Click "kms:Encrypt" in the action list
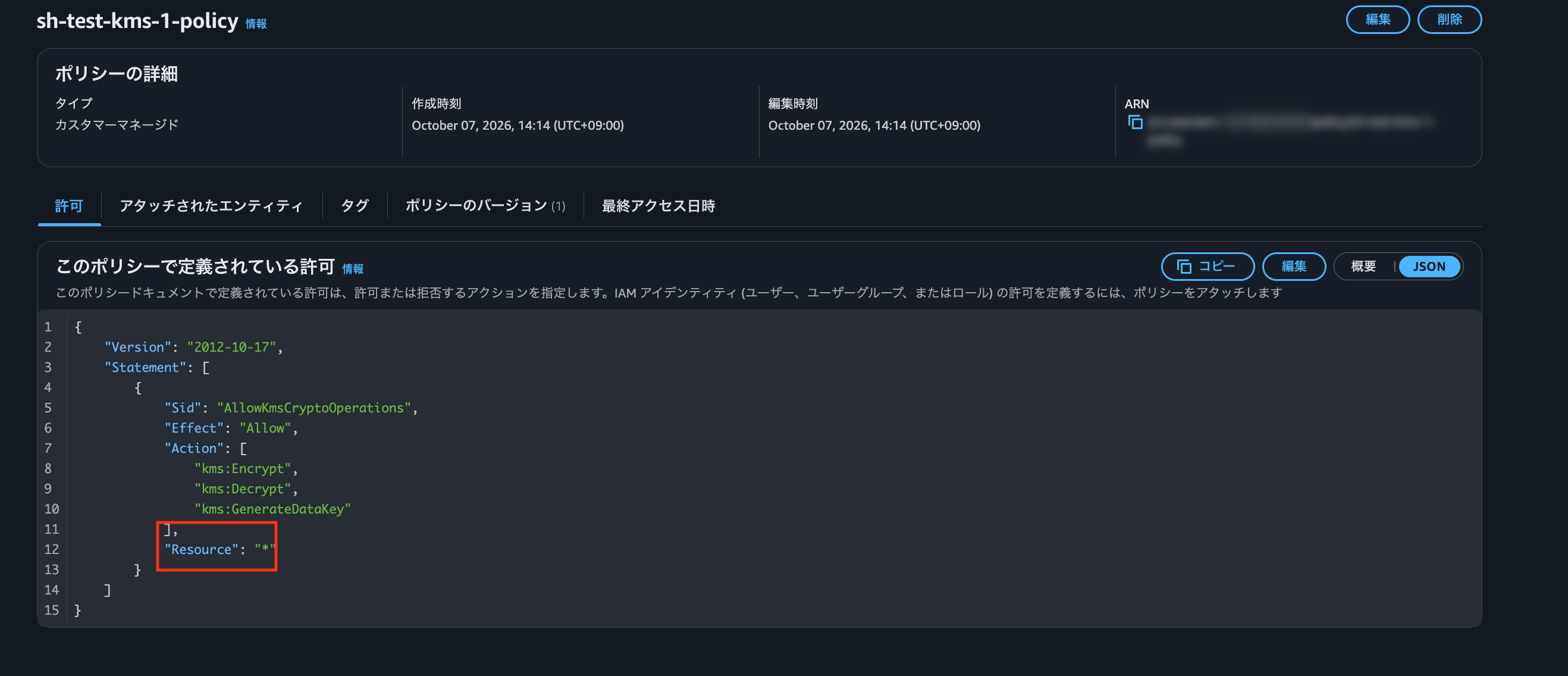The height and width of the screenshot is (676, 1568). pos(243,468)
